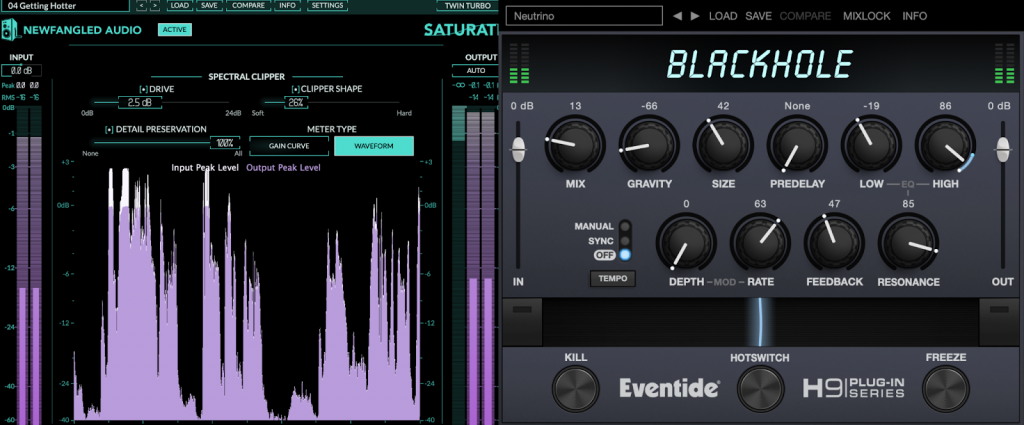The height and width of the screenshot is (425, 1024).
Task: Click the Eventide logo
Action: pyautogui.click(x=669, y=388)
